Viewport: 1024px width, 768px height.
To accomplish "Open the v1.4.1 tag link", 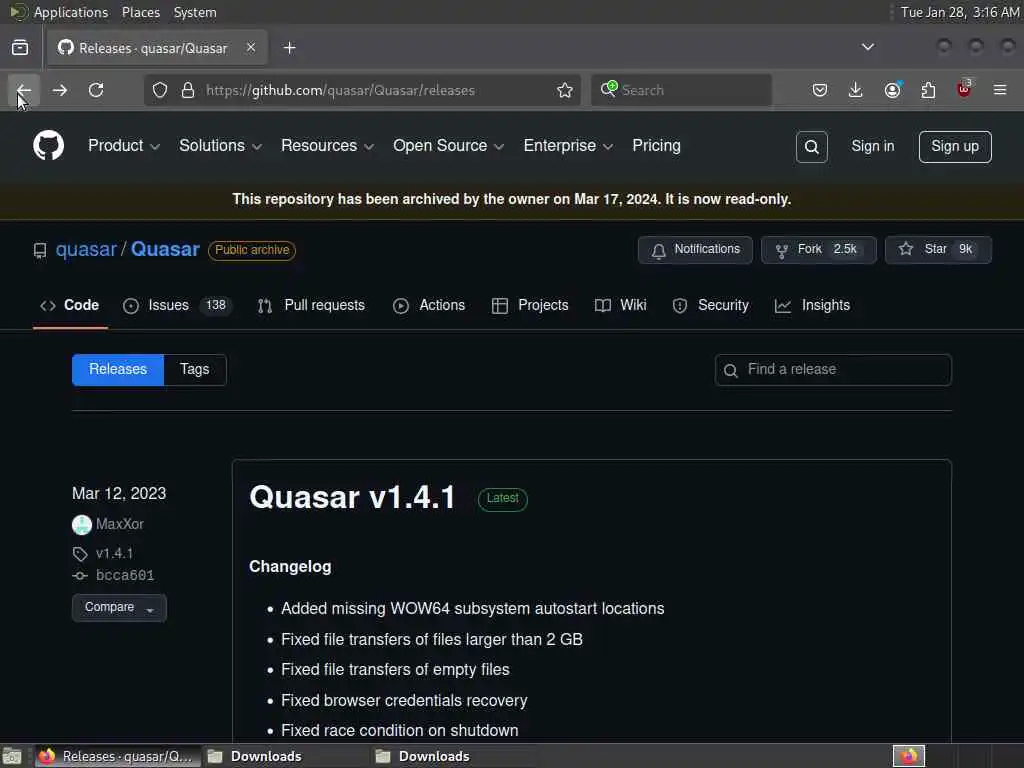I will 114,553.
